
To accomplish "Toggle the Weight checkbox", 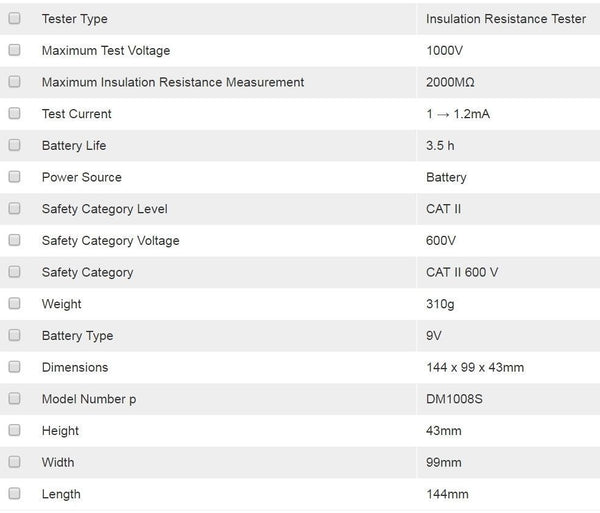I will click(14, 304).
